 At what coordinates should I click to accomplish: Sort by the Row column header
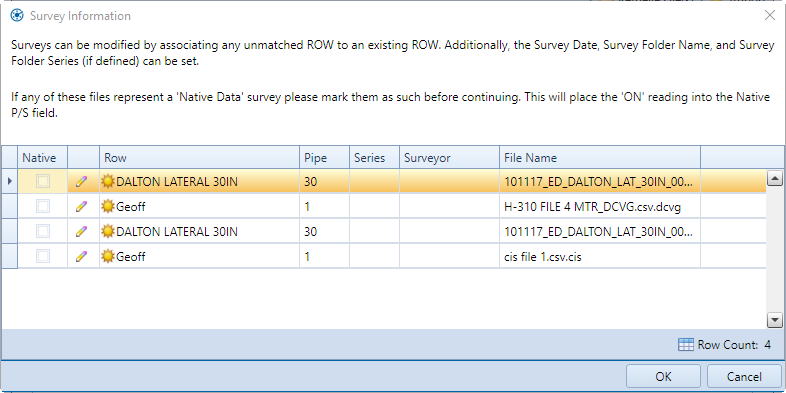click(200, 157)
